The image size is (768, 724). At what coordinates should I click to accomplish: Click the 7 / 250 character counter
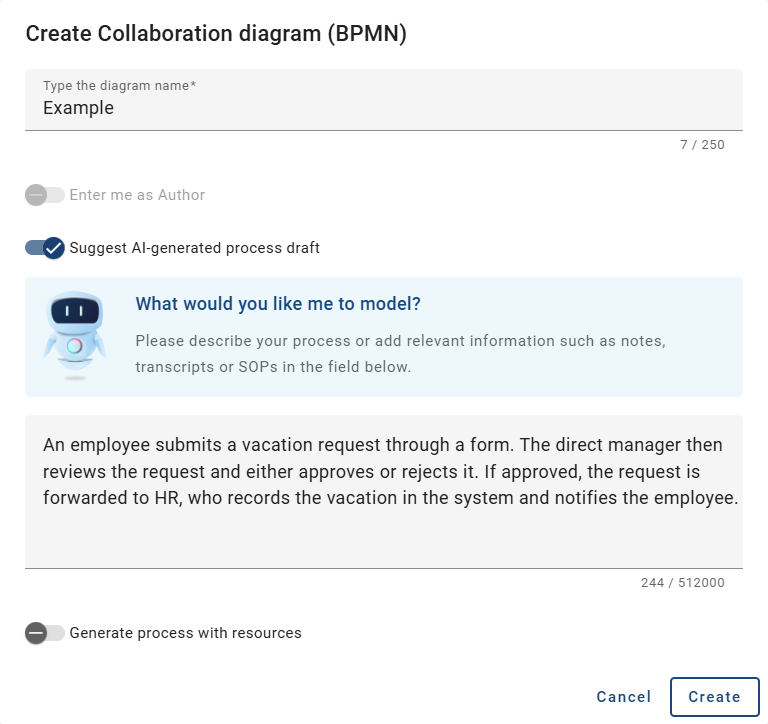(x=702, y=145)
